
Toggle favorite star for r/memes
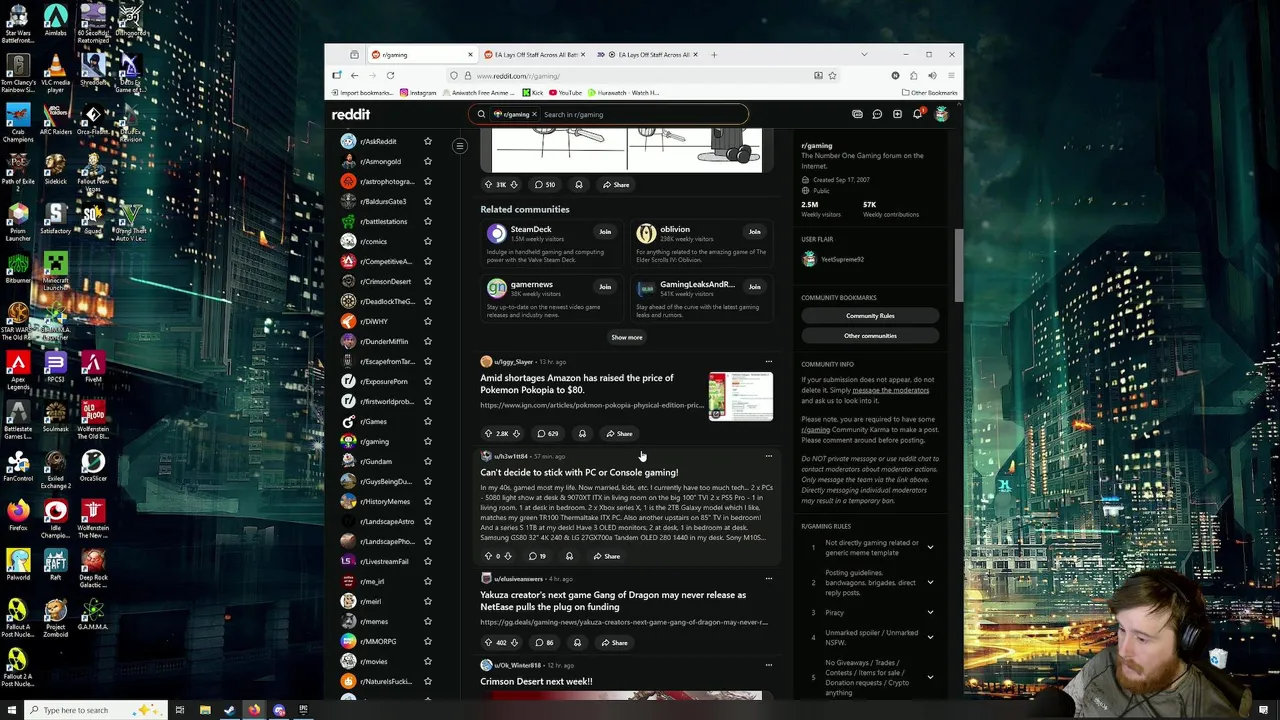(x=428, y=621)
